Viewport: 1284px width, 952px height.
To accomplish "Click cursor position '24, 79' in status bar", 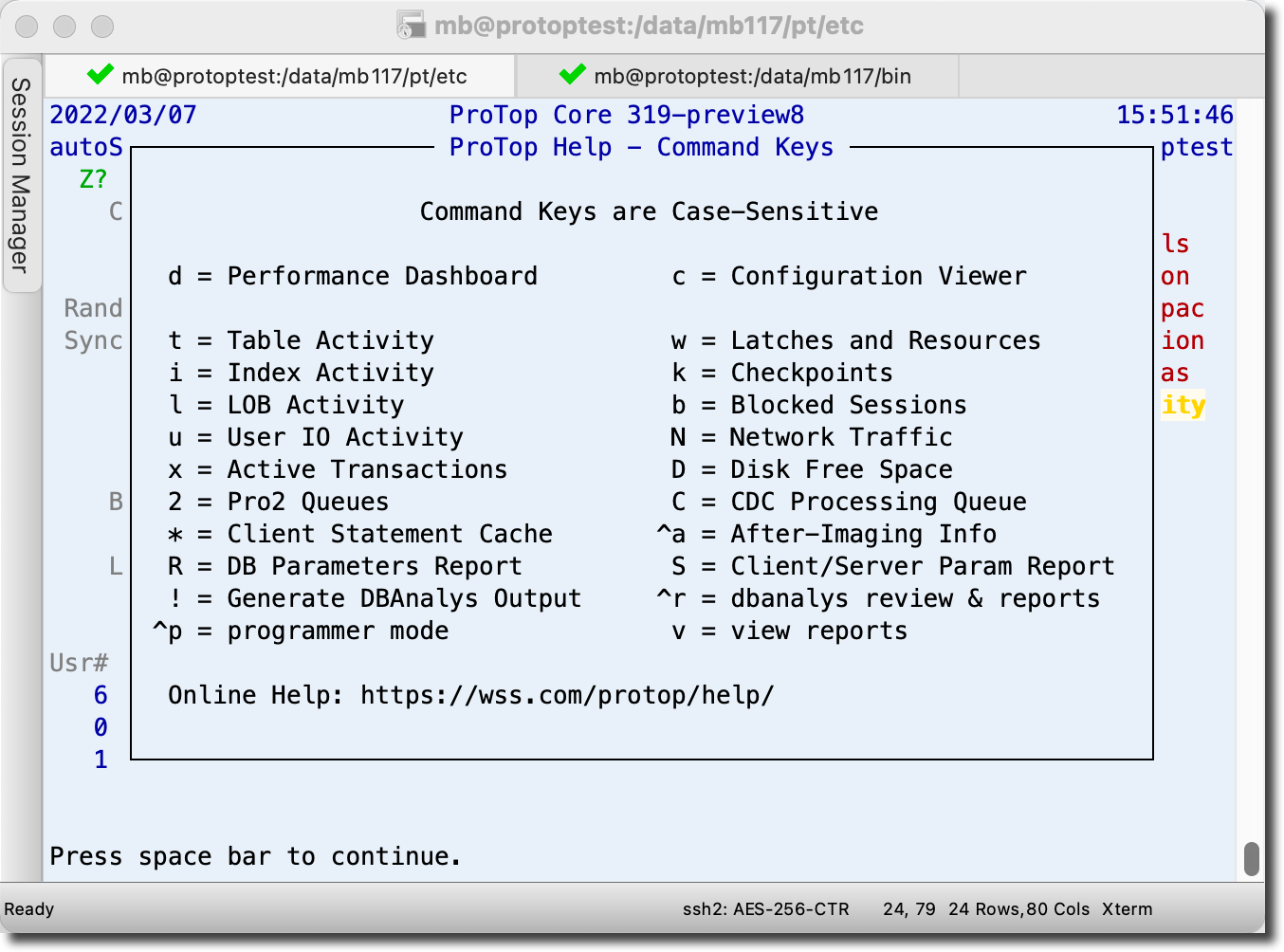I will [x=909, y=909].
